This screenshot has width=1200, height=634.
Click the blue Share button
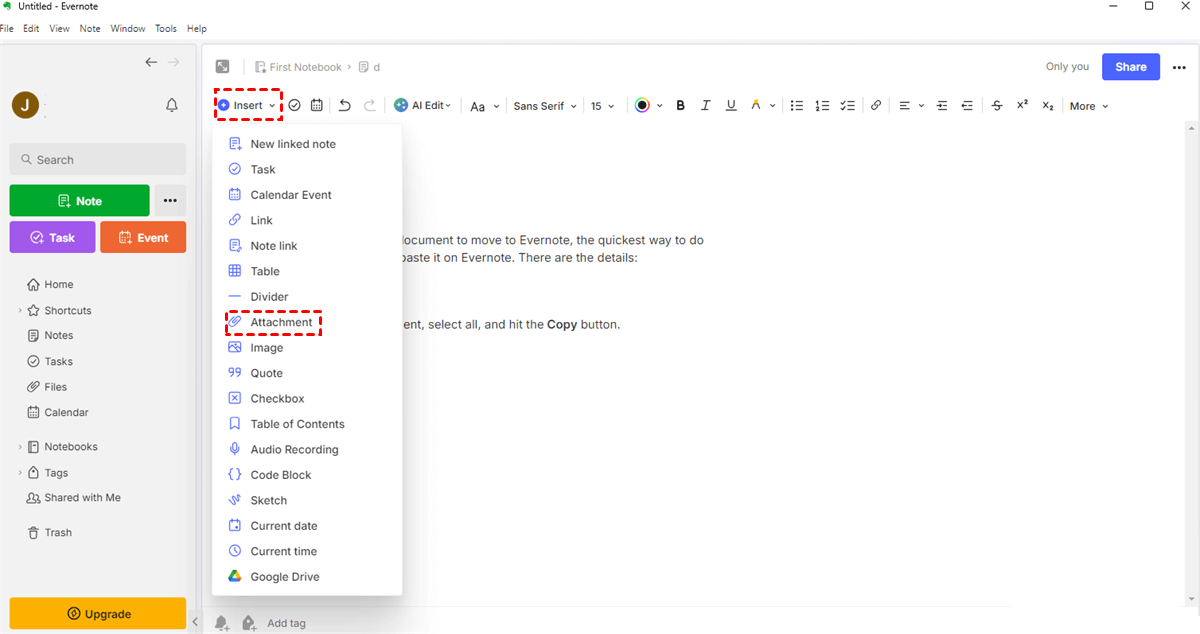1131,67
